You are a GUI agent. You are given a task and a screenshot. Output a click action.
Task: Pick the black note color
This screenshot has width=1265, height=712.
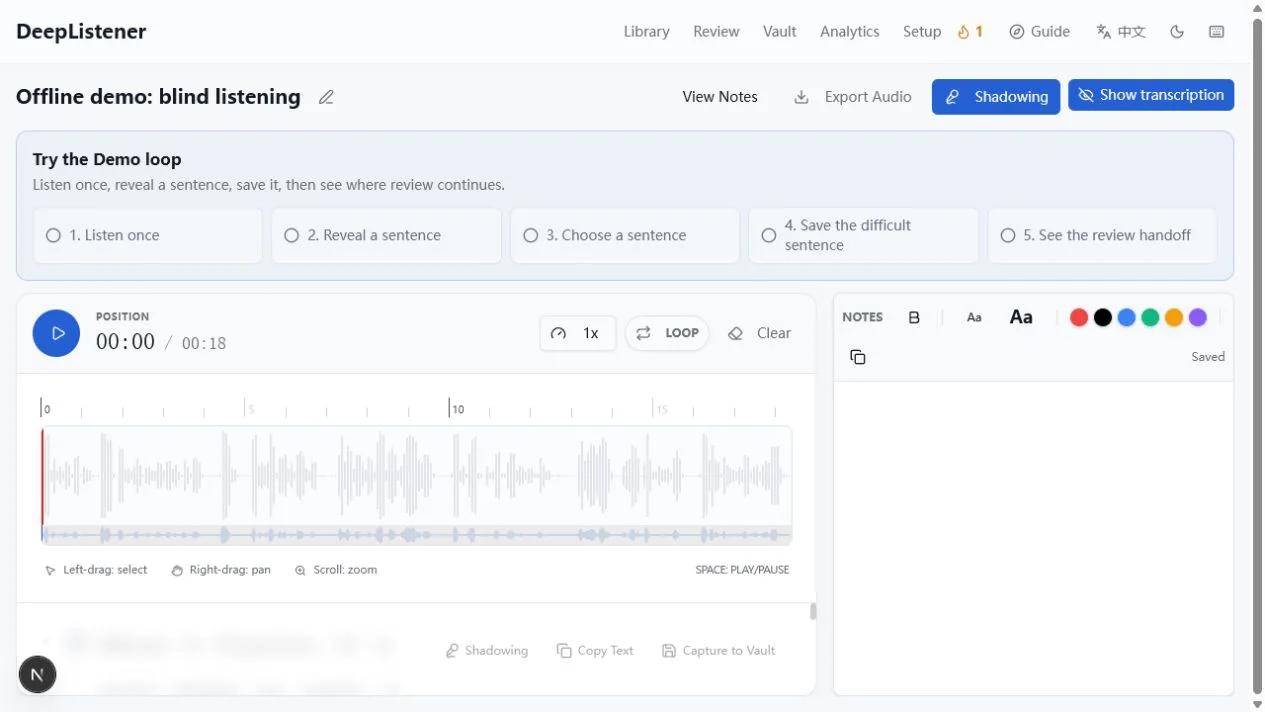tap(1103, 317)
